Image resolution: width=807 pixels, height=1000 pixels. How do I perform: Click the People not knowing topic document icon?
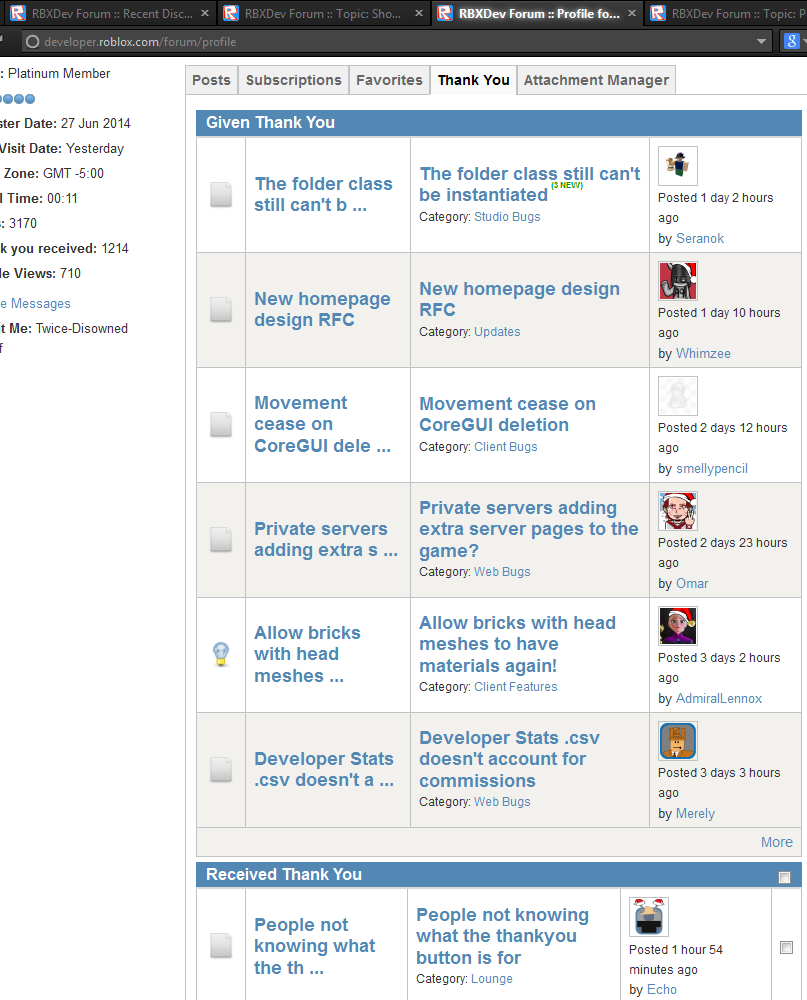click(x=221, y=945)
